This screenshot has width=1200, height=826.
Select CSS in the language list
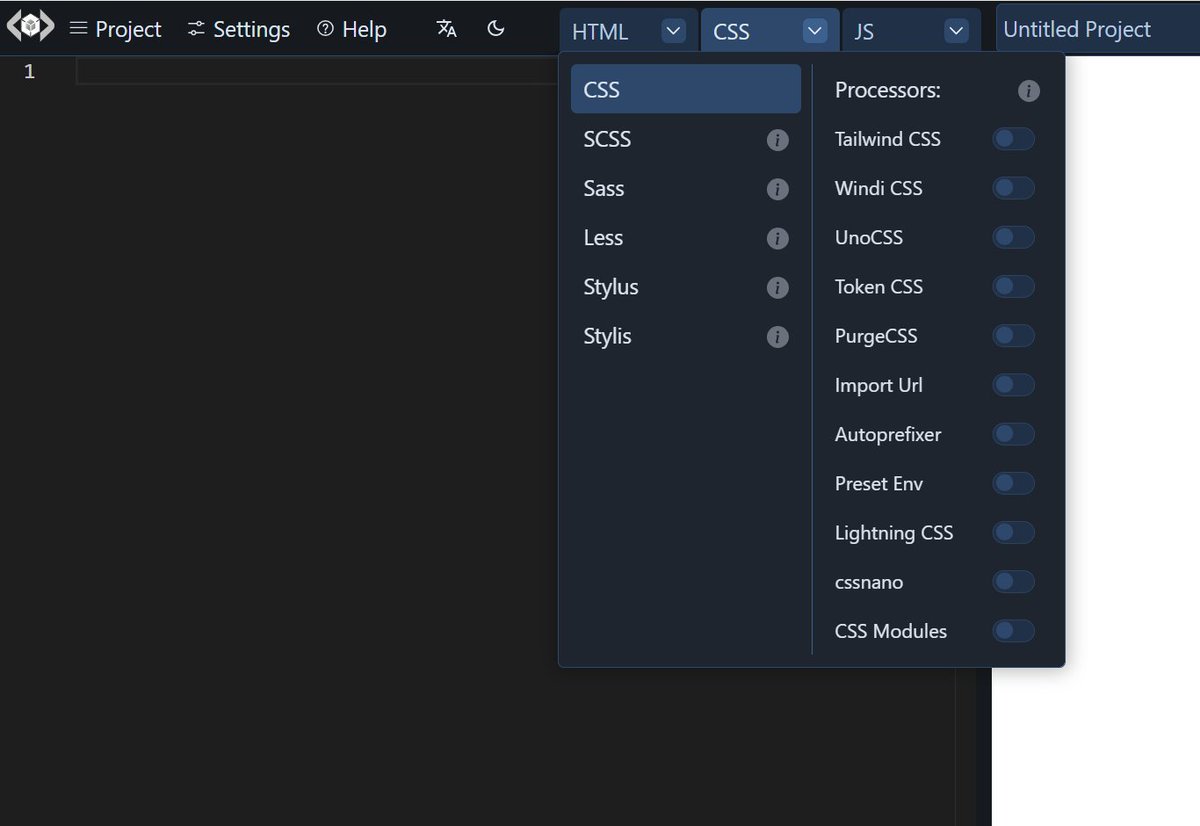(x=686, y=89)
